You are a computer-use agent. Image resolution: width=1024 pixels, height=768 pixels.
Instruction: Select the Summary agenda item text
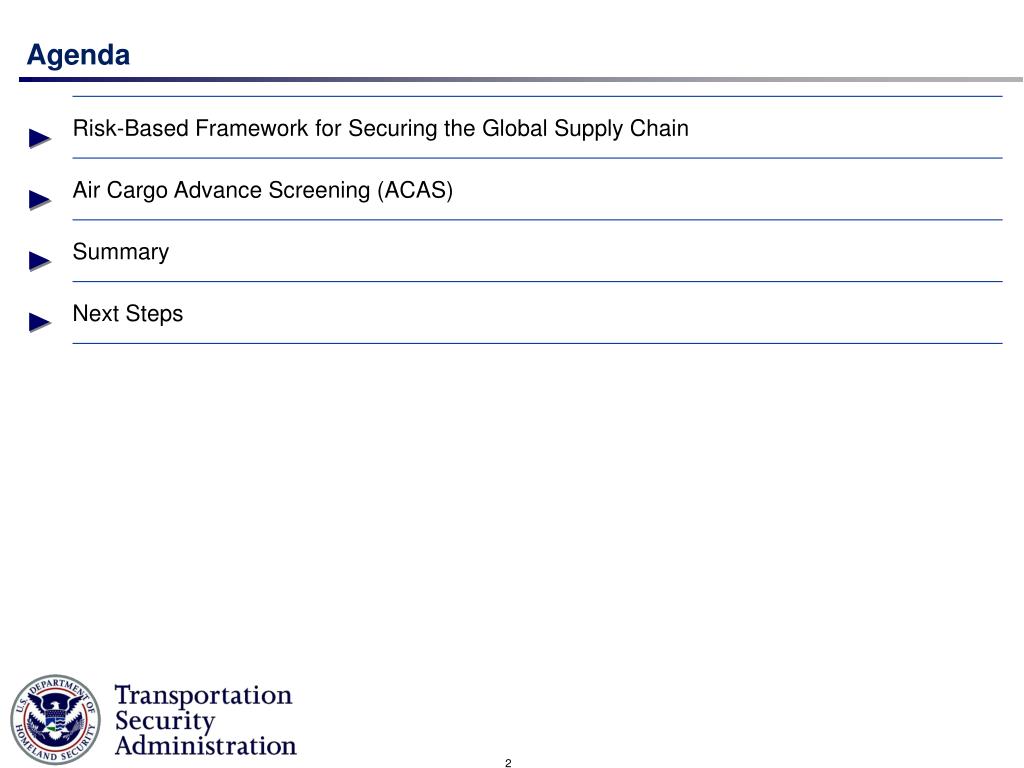point(121,252)
